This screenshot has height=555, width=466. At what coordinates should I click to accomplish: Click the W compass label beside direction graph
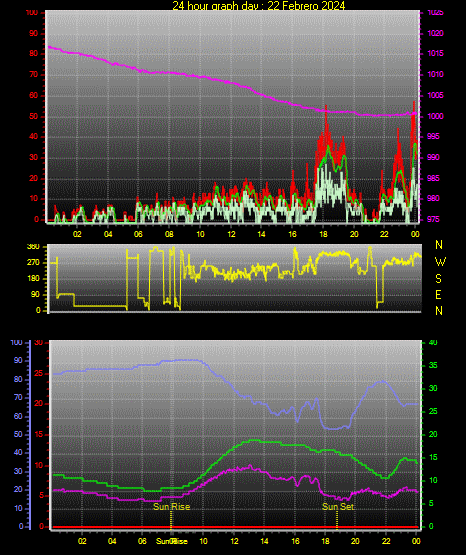(440, 262)
